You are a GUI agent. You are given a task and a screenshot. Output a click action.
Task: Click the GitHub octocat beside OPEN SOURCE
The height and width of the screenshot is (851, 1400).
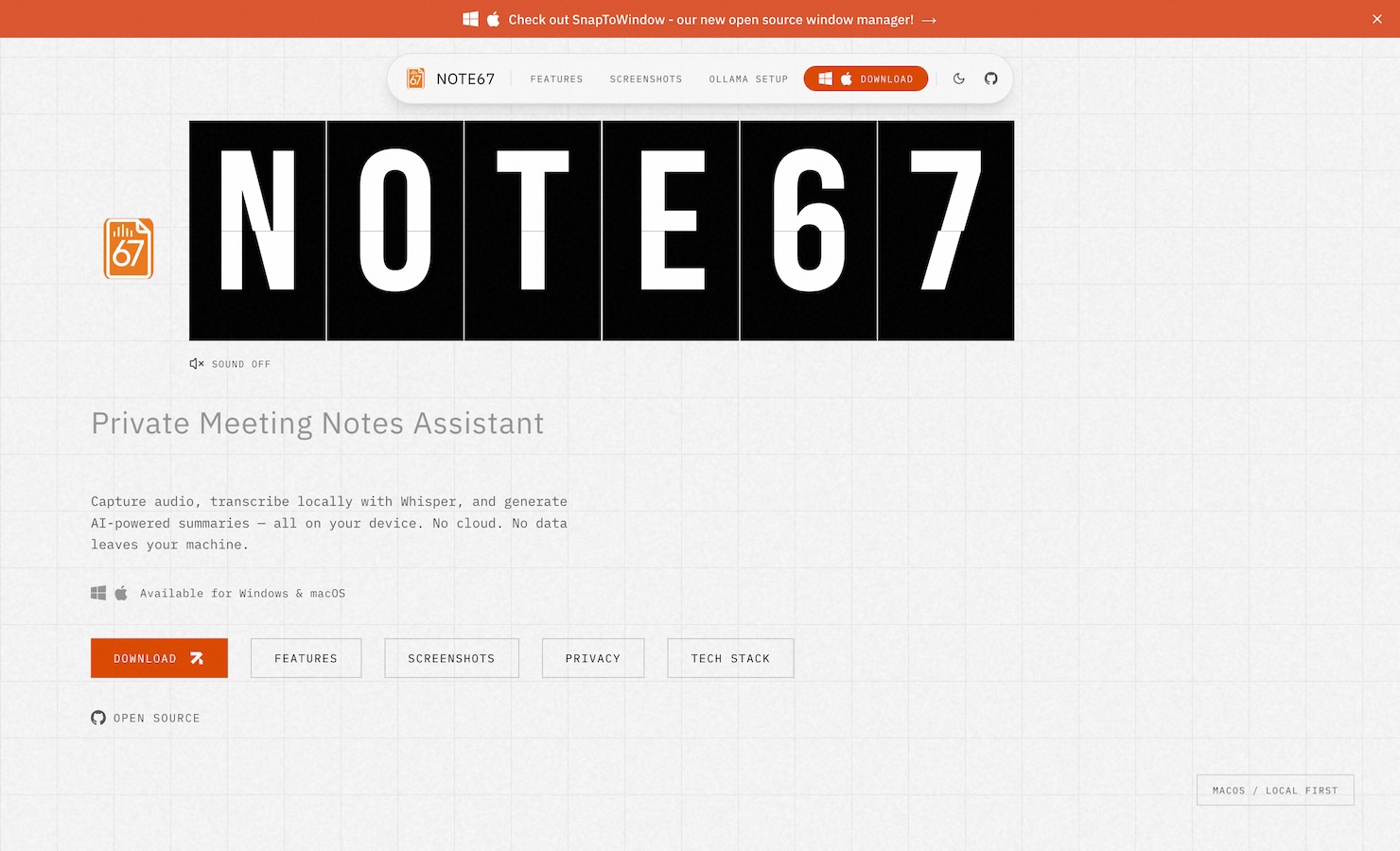tap(97, 718)
